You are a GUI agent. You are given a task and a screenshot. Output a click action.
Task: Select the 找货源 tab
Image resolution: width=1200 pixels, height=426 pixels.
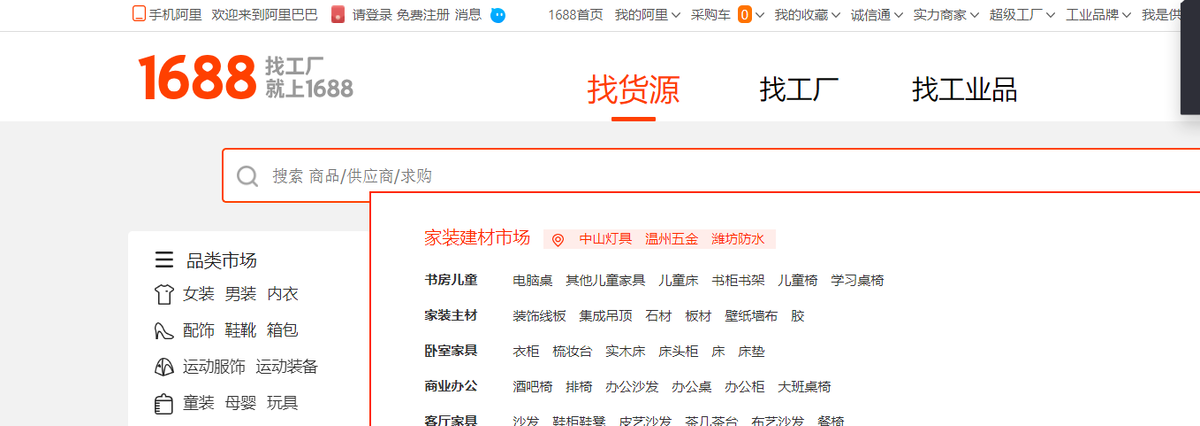[633, 89]
